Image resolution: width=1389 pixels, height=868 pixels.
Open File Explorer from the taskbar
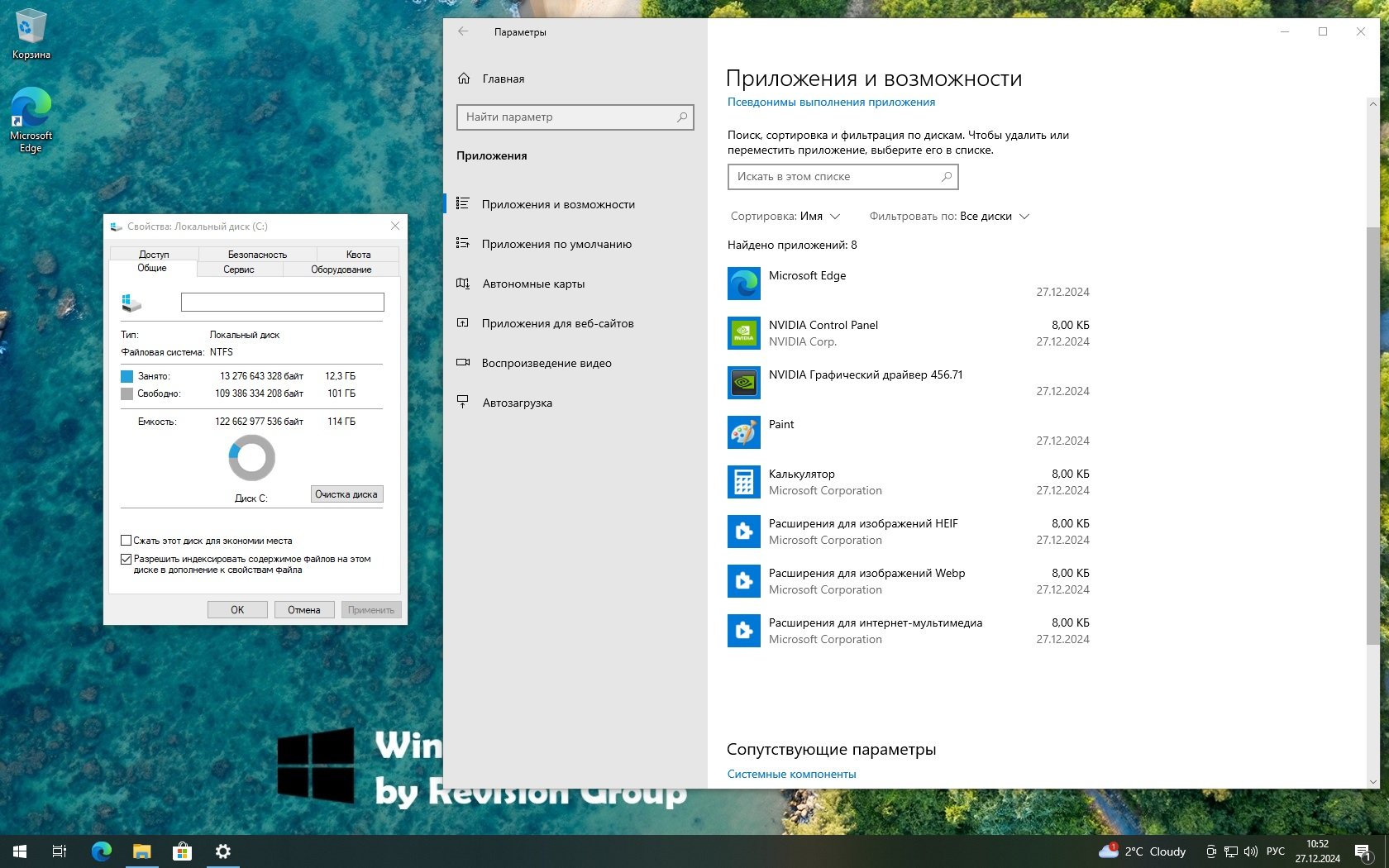pyautogui.click(x=141, y=851)
